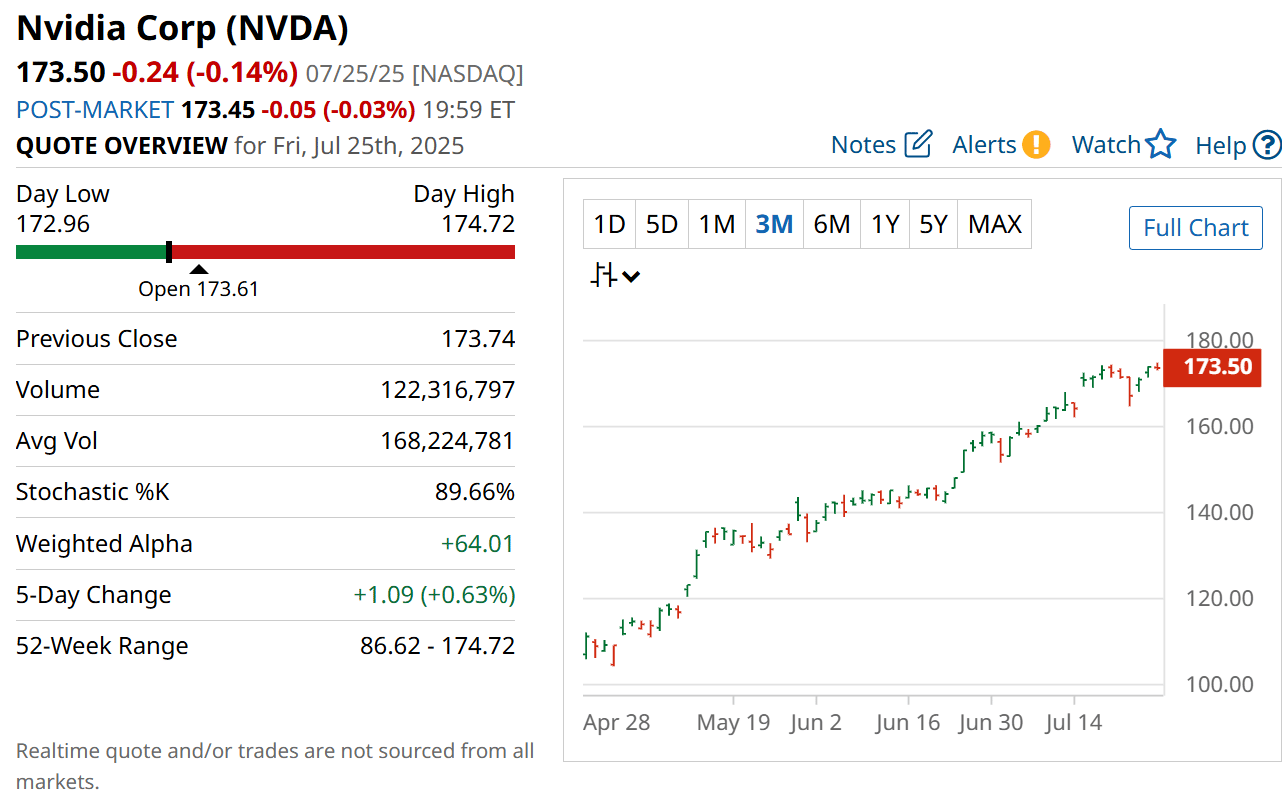Click the Weighted Alpha value +64.01

(478, 544)
